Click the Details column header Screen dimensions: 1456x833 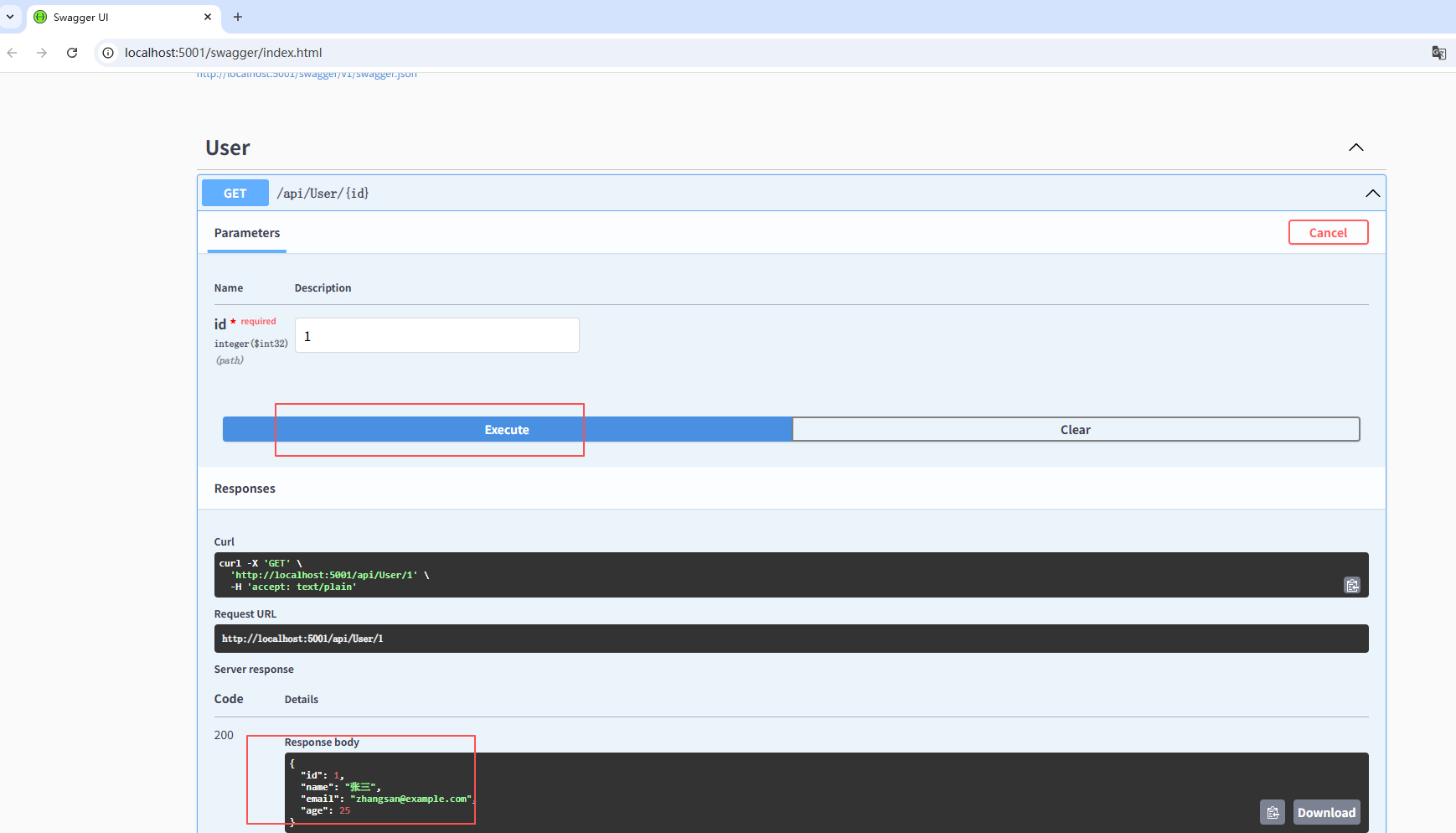(302, 700)
